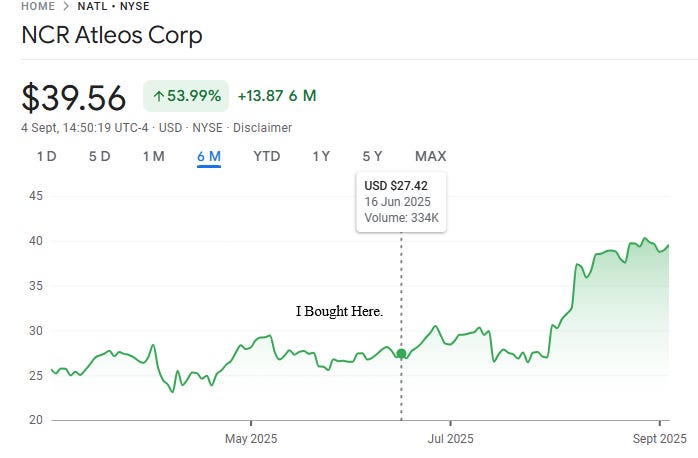Viewport: 698px width, 458px height.
Task: Click the 35 y-axis label
Action: pyautogui.click(x=36, y=286)
